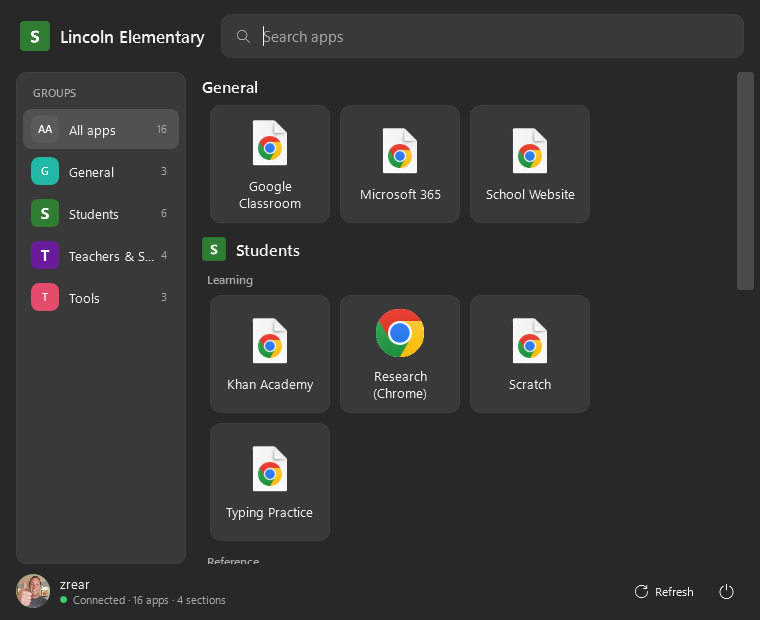
Task: Launch Microsoft 365 app tile
Action: (x=399, y=164)
